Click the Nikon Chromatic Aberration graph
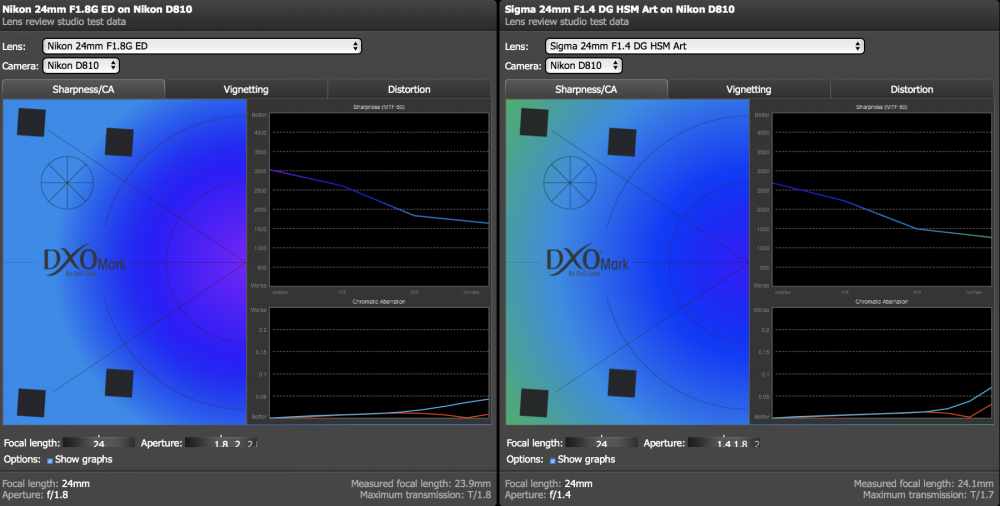Image resolution: width=1000 pixels, height=506 pixels. point(379,363)
